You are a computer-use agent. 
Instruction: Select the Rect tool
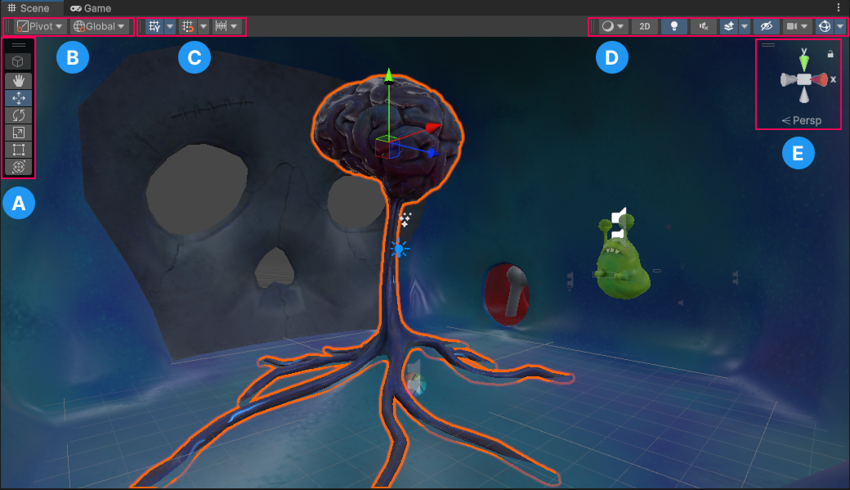pos(20,150)
